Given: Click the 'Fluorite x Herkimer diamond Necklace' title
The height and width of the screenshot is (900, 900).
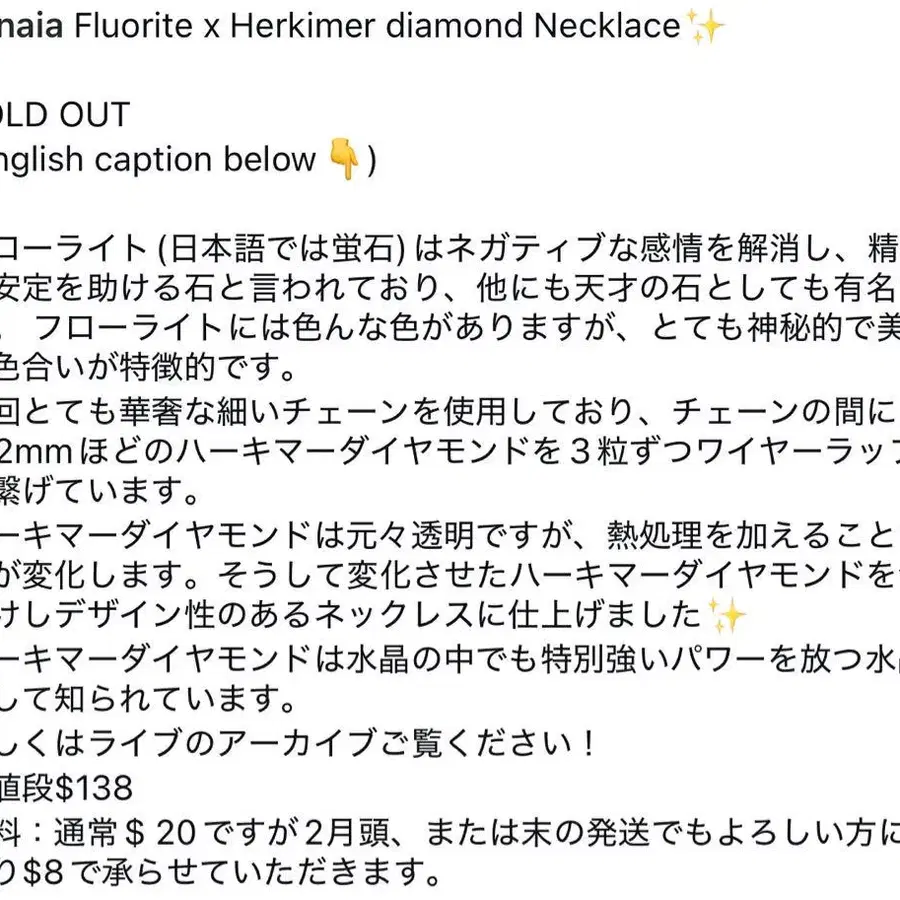Looking at the screenshot, I should (x=377, y=26).
